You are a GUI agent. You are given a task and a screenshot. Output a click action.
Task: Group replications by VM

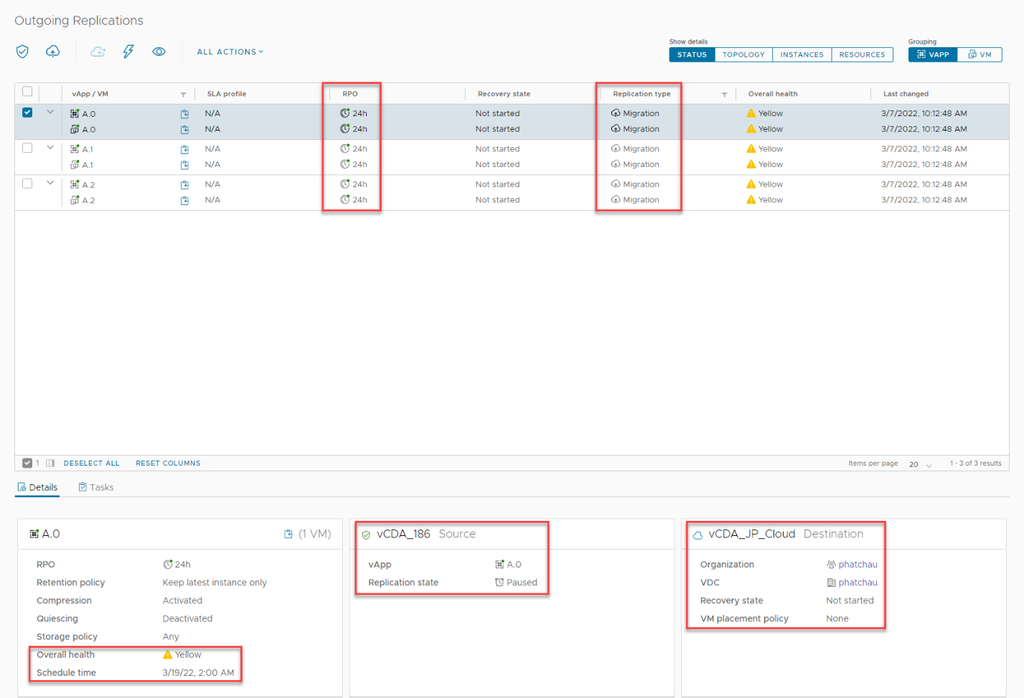pos(979,55)
